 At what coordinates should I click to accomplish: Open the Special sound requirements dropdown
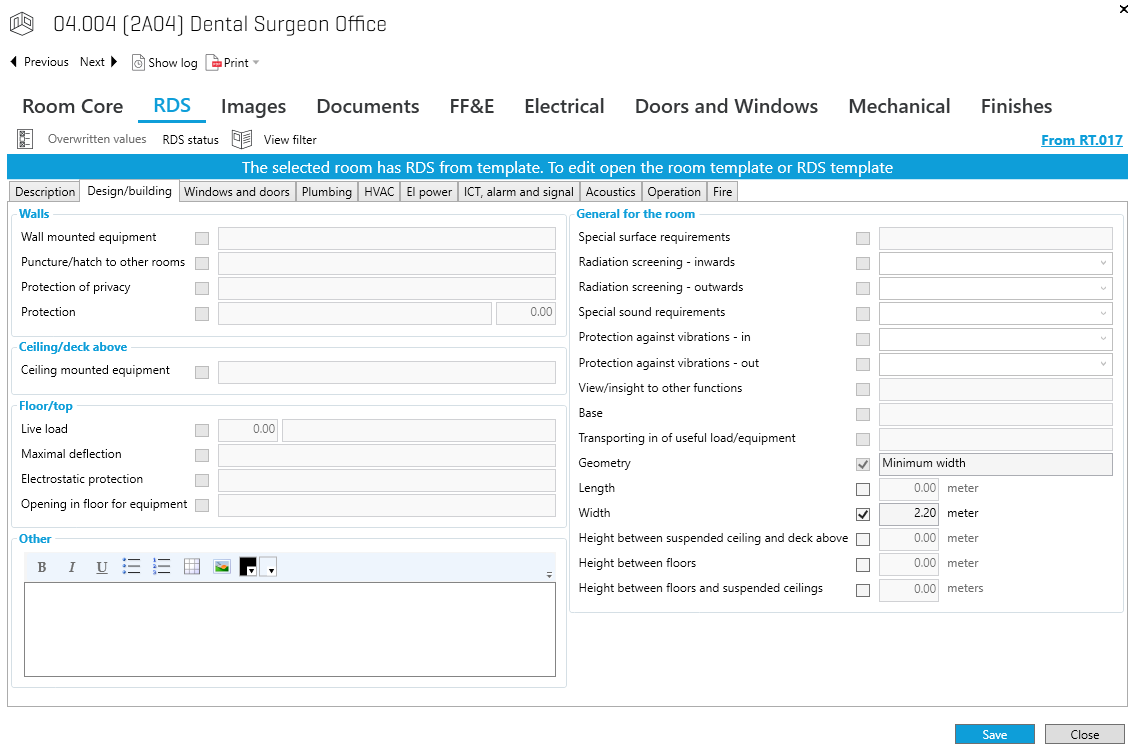1103,313
